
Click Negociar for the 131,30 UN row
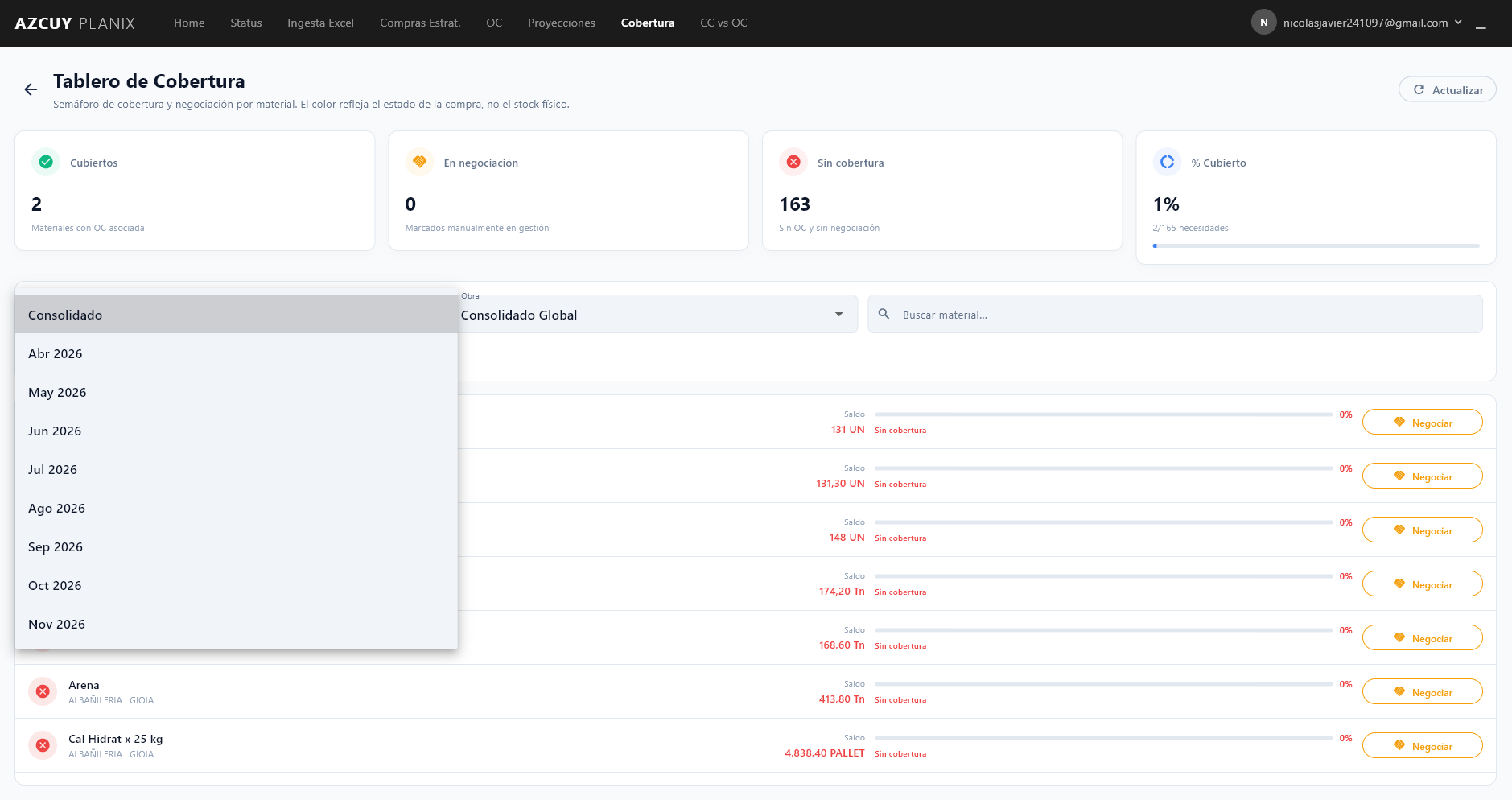tap(1422, 476)
